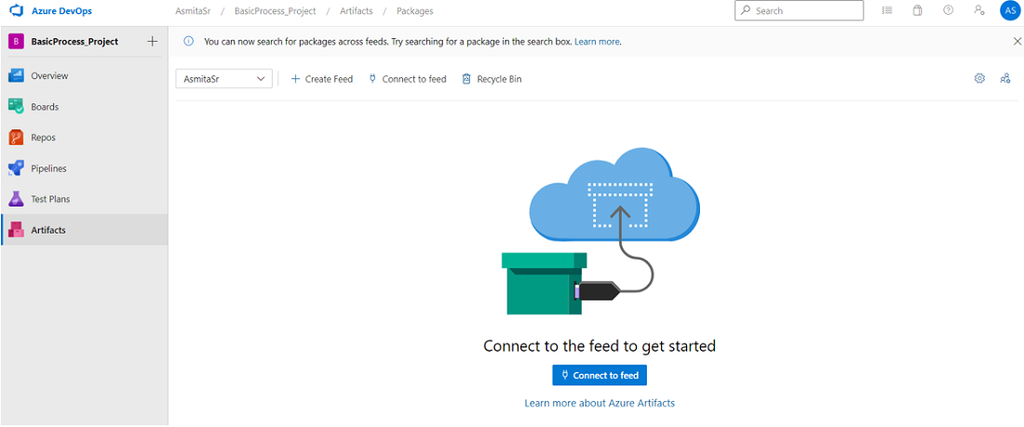Click the plus icon beside BasicProcess_Project
Image resolution: width=1024 pixels, height=427 pixels.
tap(152, 41)
